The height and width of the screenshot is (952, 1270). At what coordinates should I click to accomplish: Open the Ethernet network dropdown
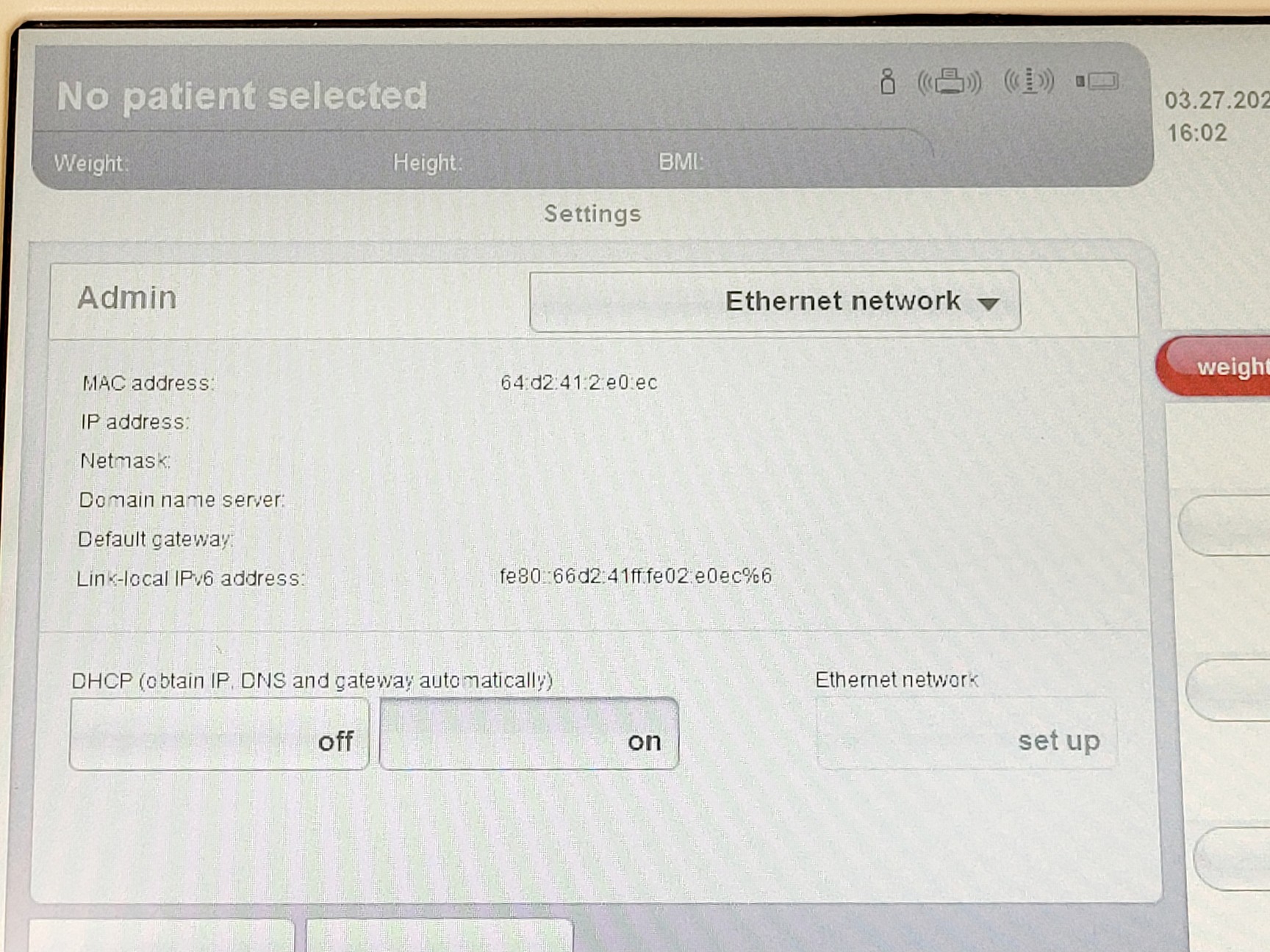(775, 302)
